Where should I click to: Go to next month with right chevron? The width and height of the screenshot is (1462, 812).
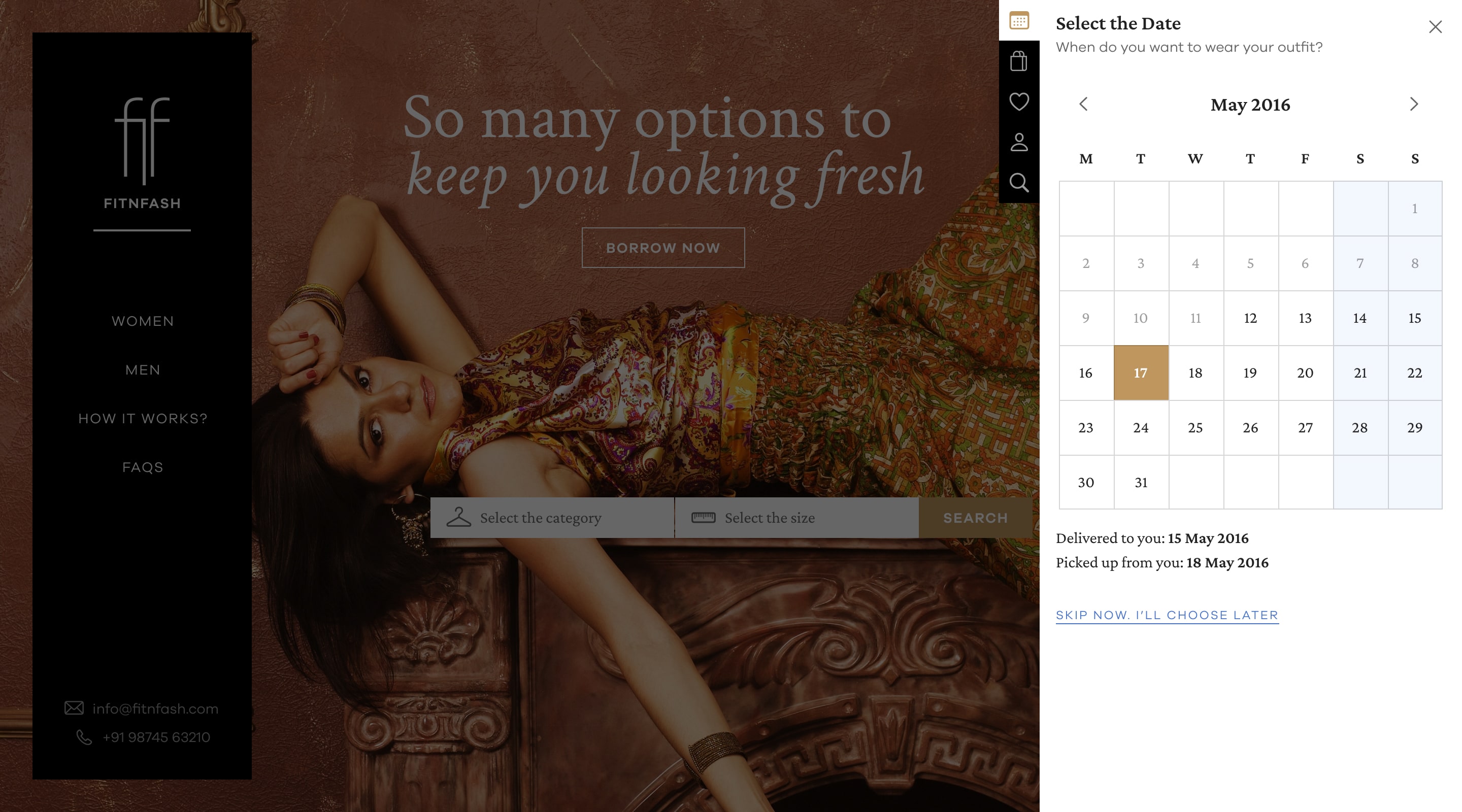click(1413, 104)
